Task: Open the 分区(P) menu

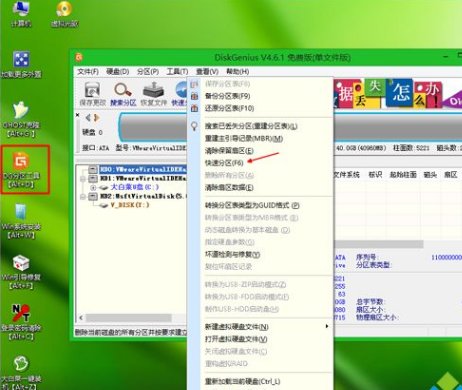Action: tap(148, 72)
